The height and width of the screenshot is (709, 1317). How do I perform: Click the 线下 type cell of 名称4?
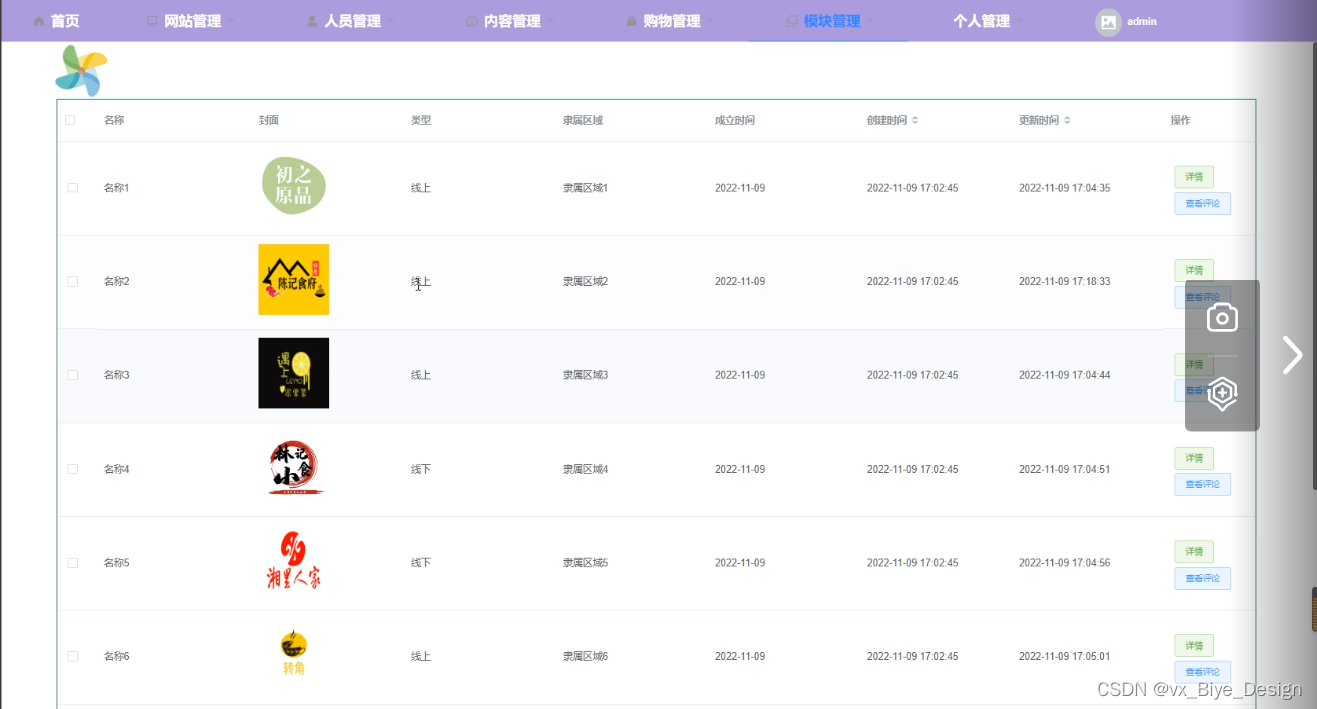coord(421,469)
